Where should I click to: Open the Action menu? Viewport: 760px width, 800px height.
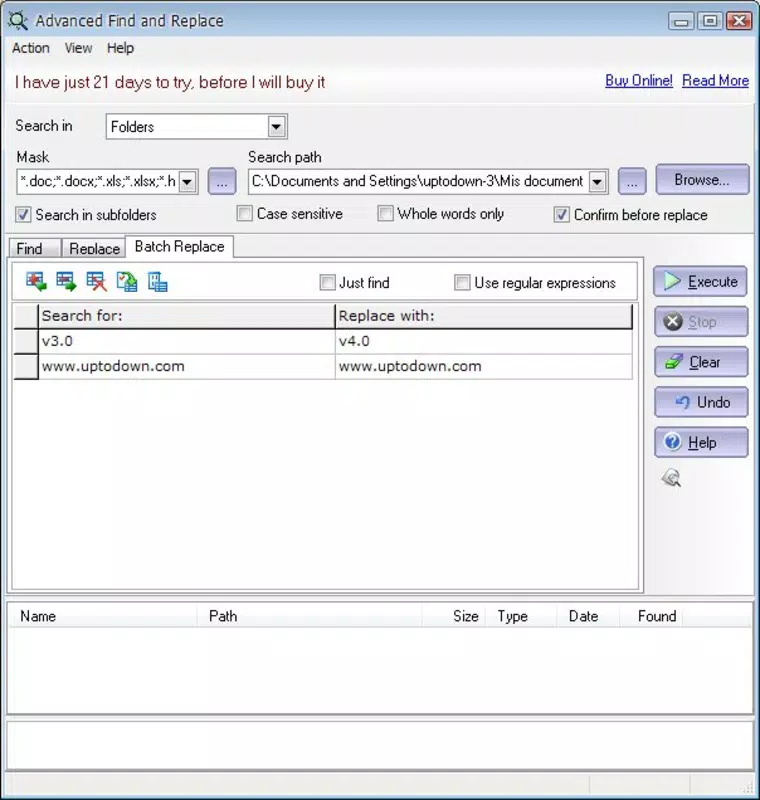31,48
